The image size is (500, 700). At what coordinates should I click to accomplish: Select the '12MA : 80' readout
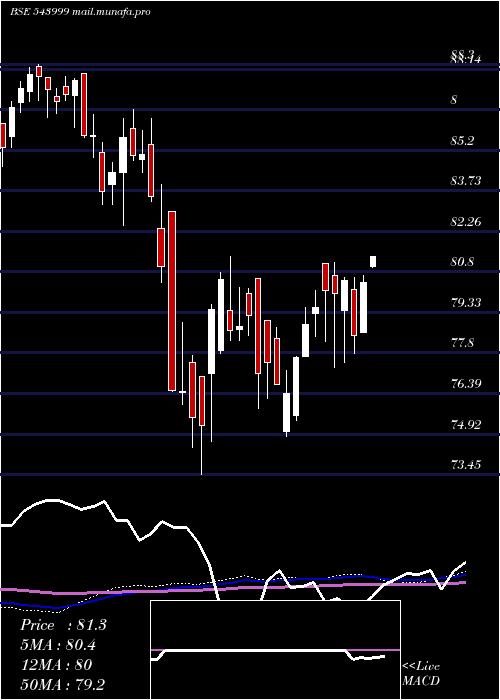[x=56, y=665]
